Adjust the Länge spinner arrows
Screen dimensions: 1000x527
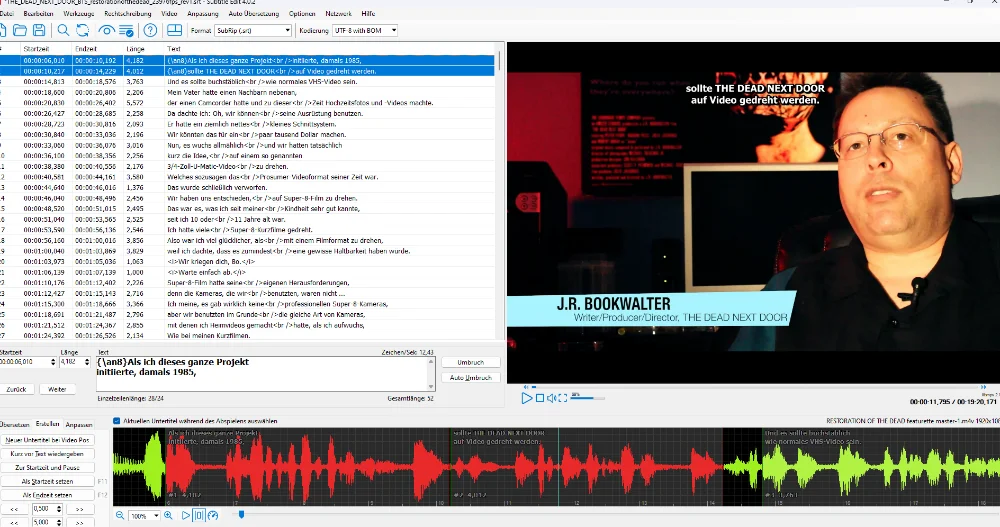click(x=87, y=362)
